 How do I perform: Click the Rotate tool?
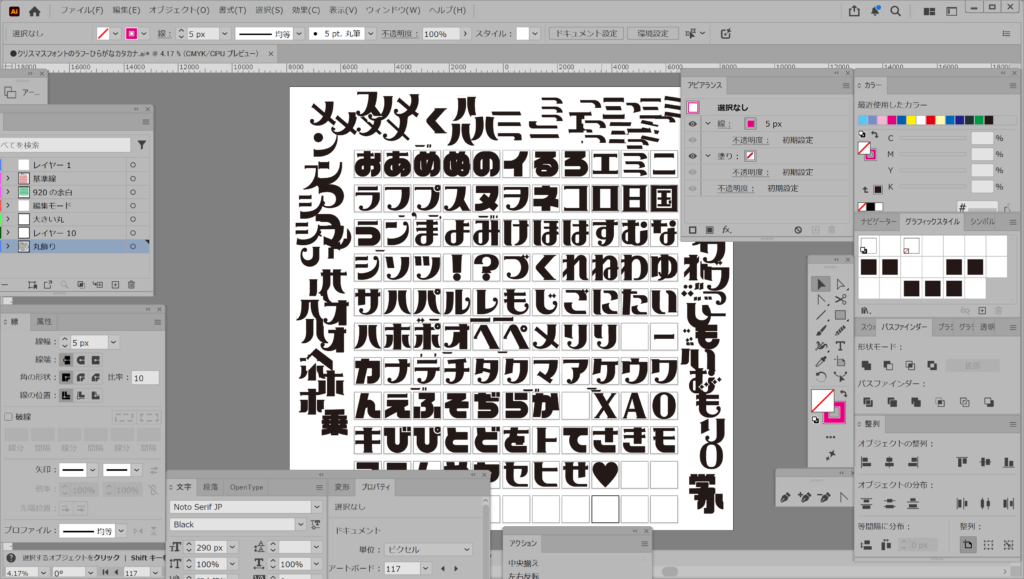click(x=821, y=376)
